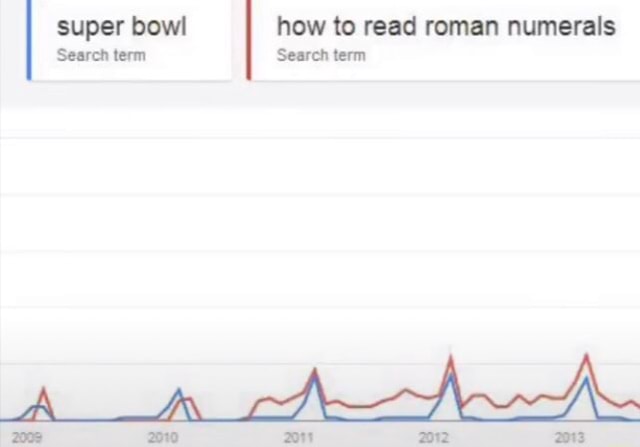Image resolution: width=640 pixels, height=447 pixels.
Task: Click the small blue peak in 2009
Action: (37, 406)
